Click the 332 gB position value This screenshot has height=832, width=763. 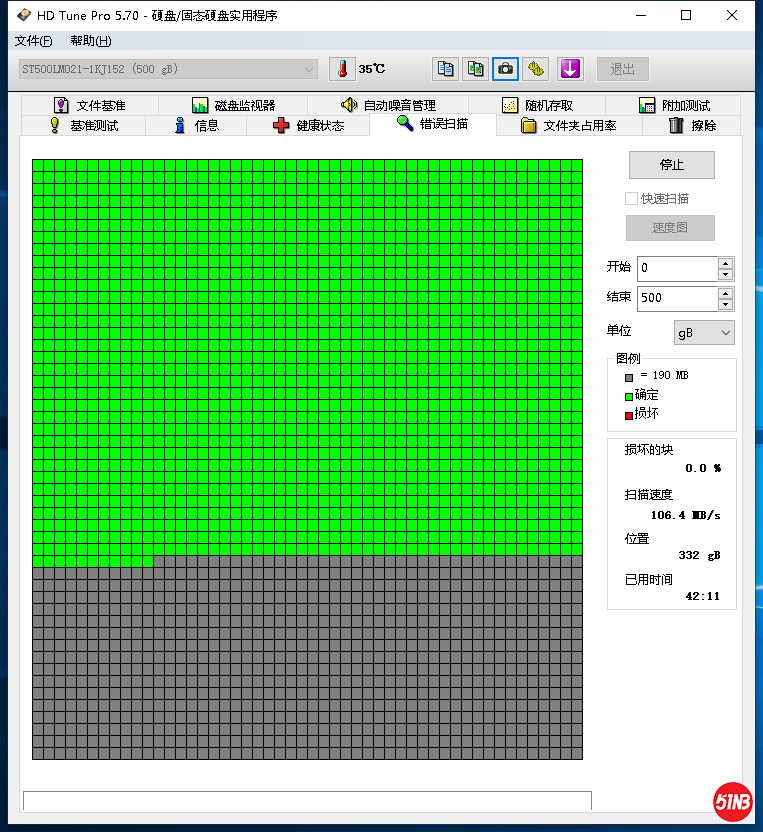coord(699,555)
